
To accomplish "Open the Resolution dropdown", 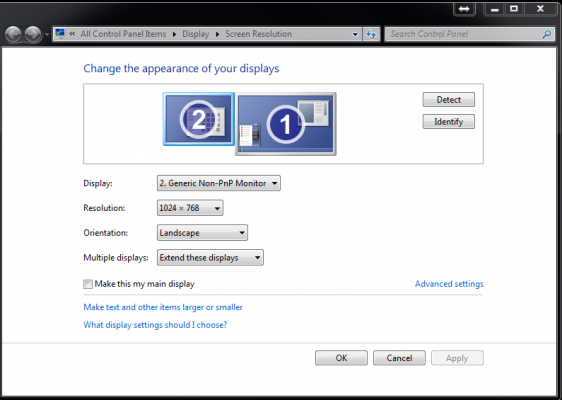I will point(190,208).
